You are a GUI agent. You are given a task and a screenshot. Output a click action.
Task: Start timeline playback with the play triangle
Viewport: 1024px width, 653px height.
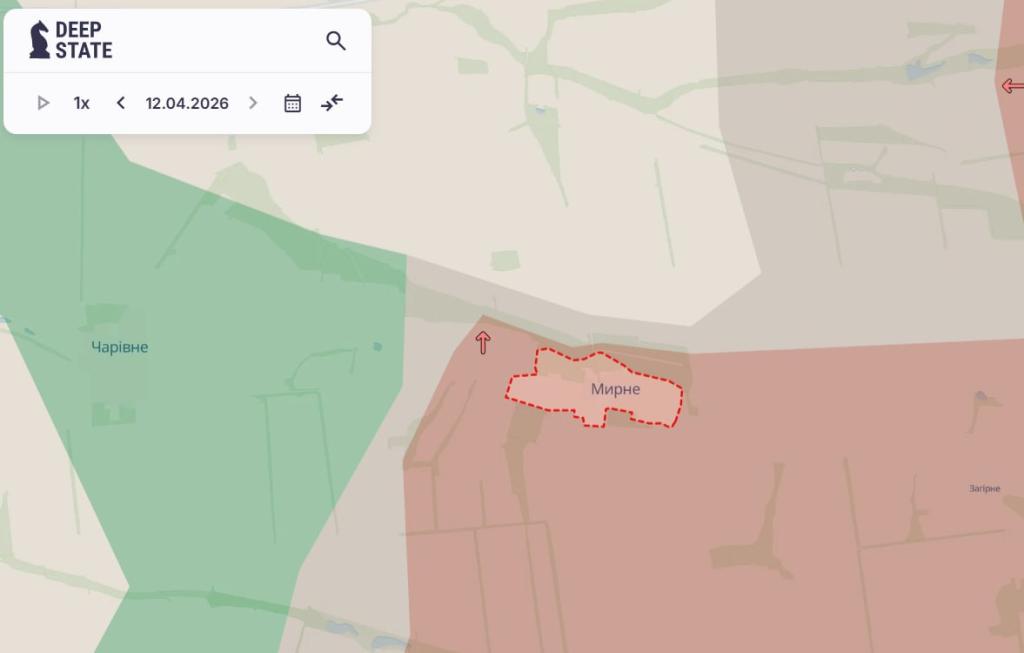43,103
